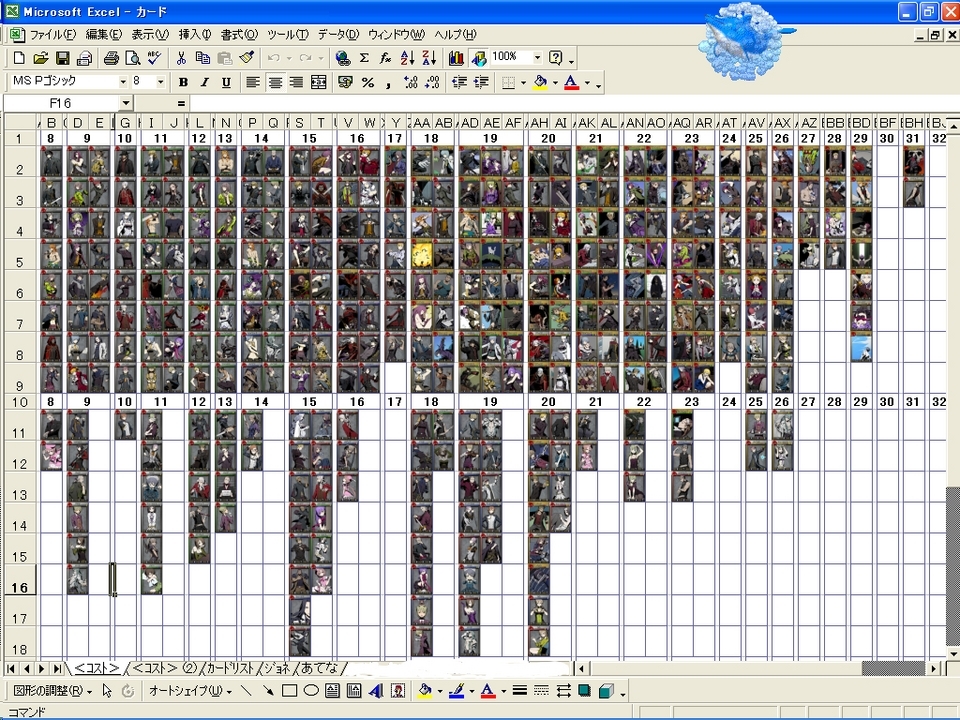The image size is (960, 720).
Task: Click the Increase Decimal icon
Action: (x=411, y=82)
